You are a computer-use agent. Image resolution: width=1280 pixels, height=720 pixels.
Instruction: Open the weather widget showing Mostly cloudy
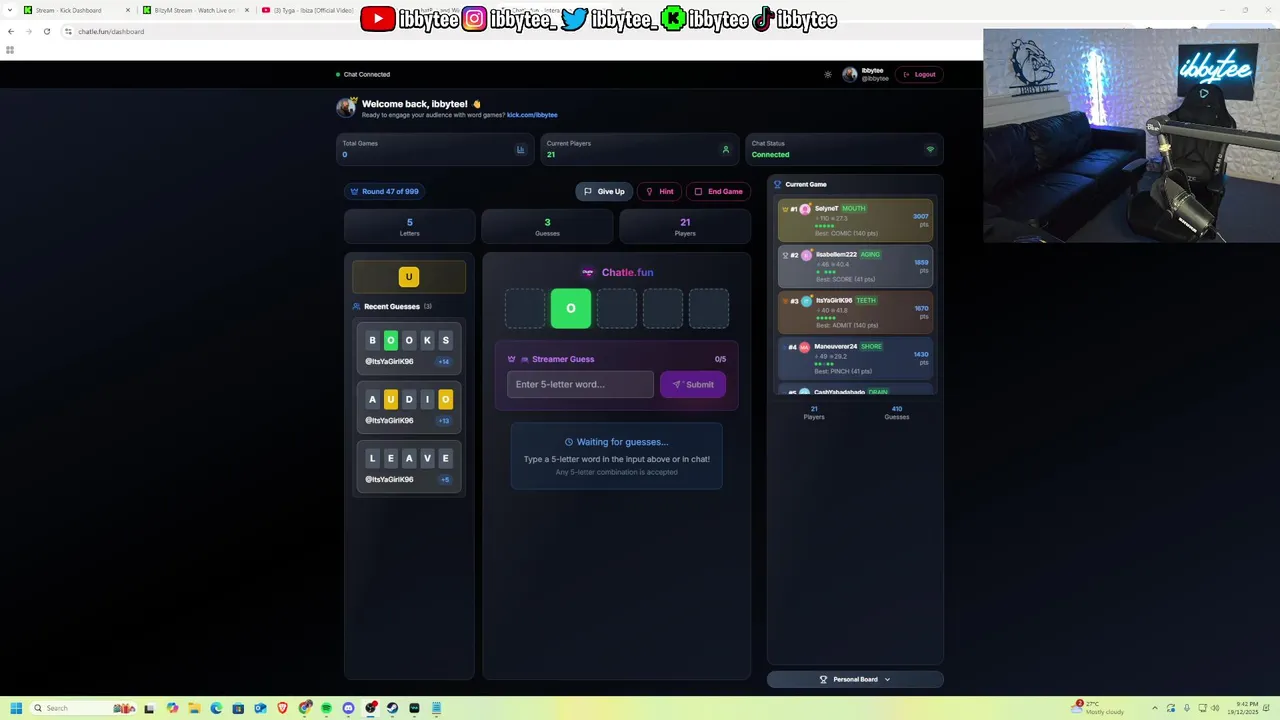[x=1098, y=708]
